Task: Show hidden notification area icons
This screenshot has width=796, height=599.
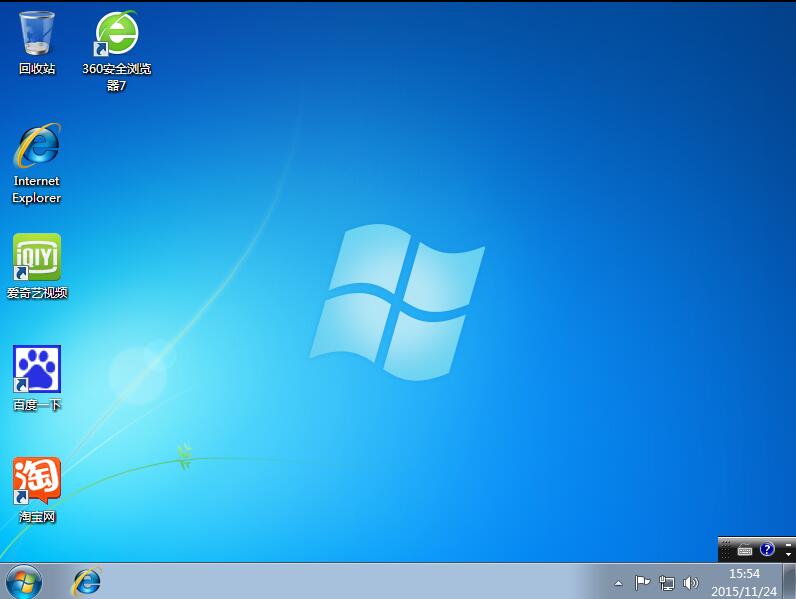Action: [618, 582]
